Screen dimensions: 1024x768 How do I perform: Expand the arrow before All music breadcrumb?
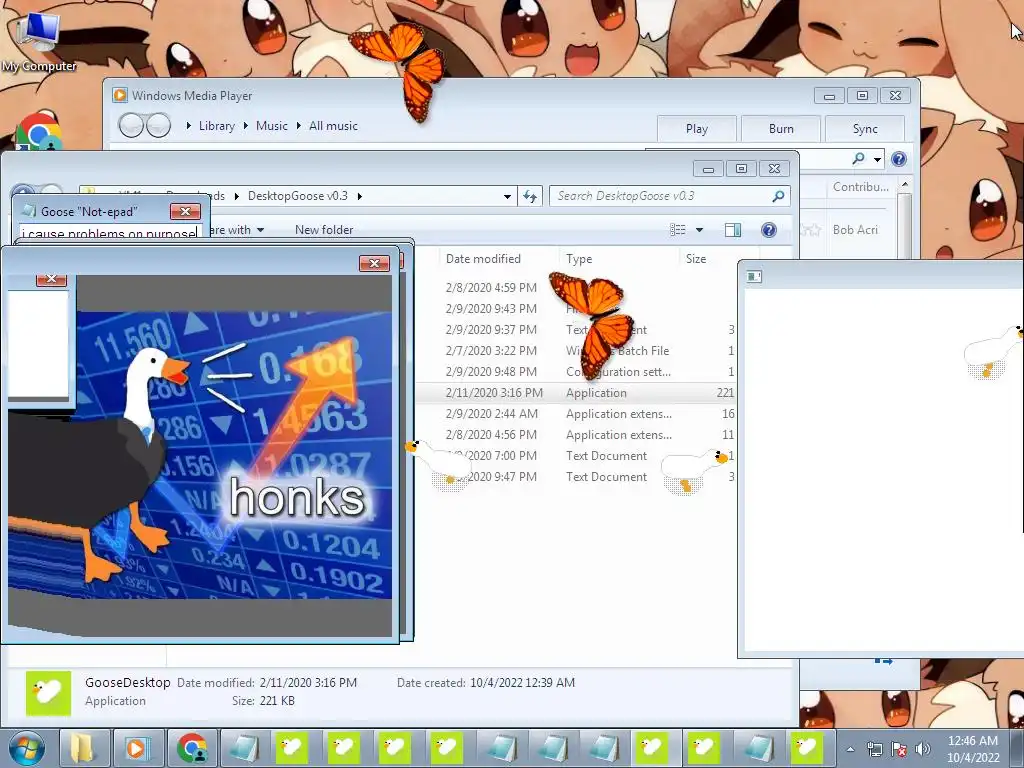(x=299, y=125)
